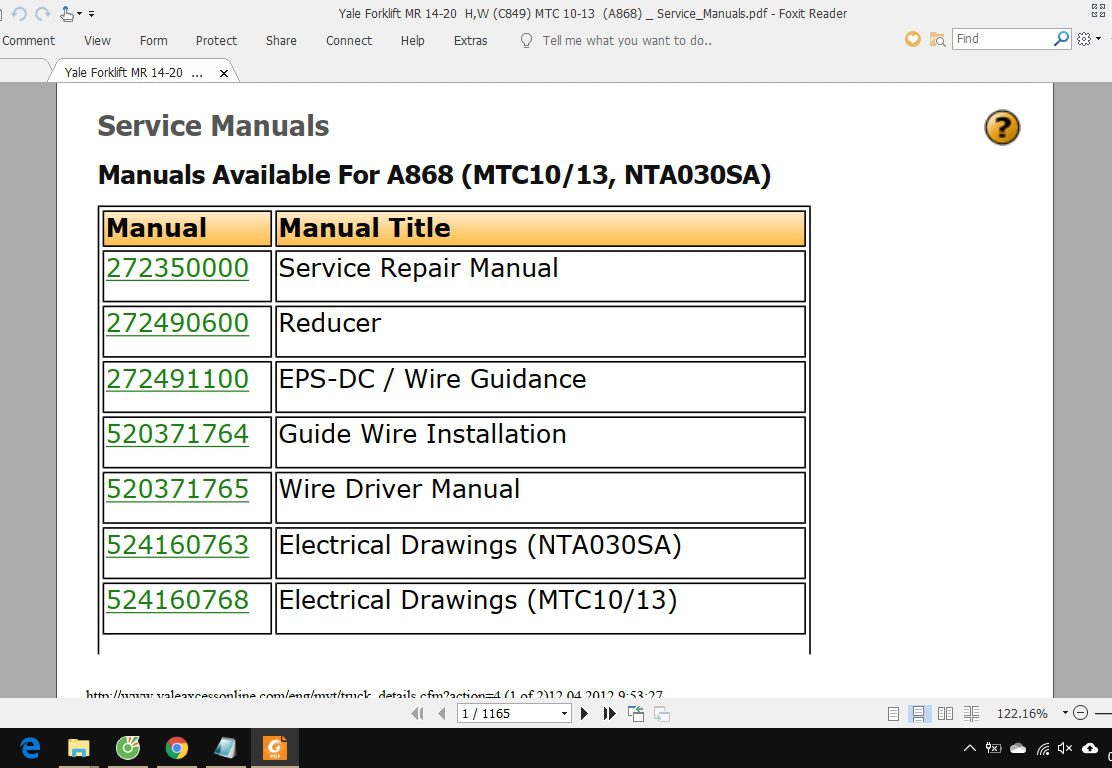1112x768 pixels.
Task: Select the Yale Forklift MR 14-20 document tab
Action: (134, 72)
